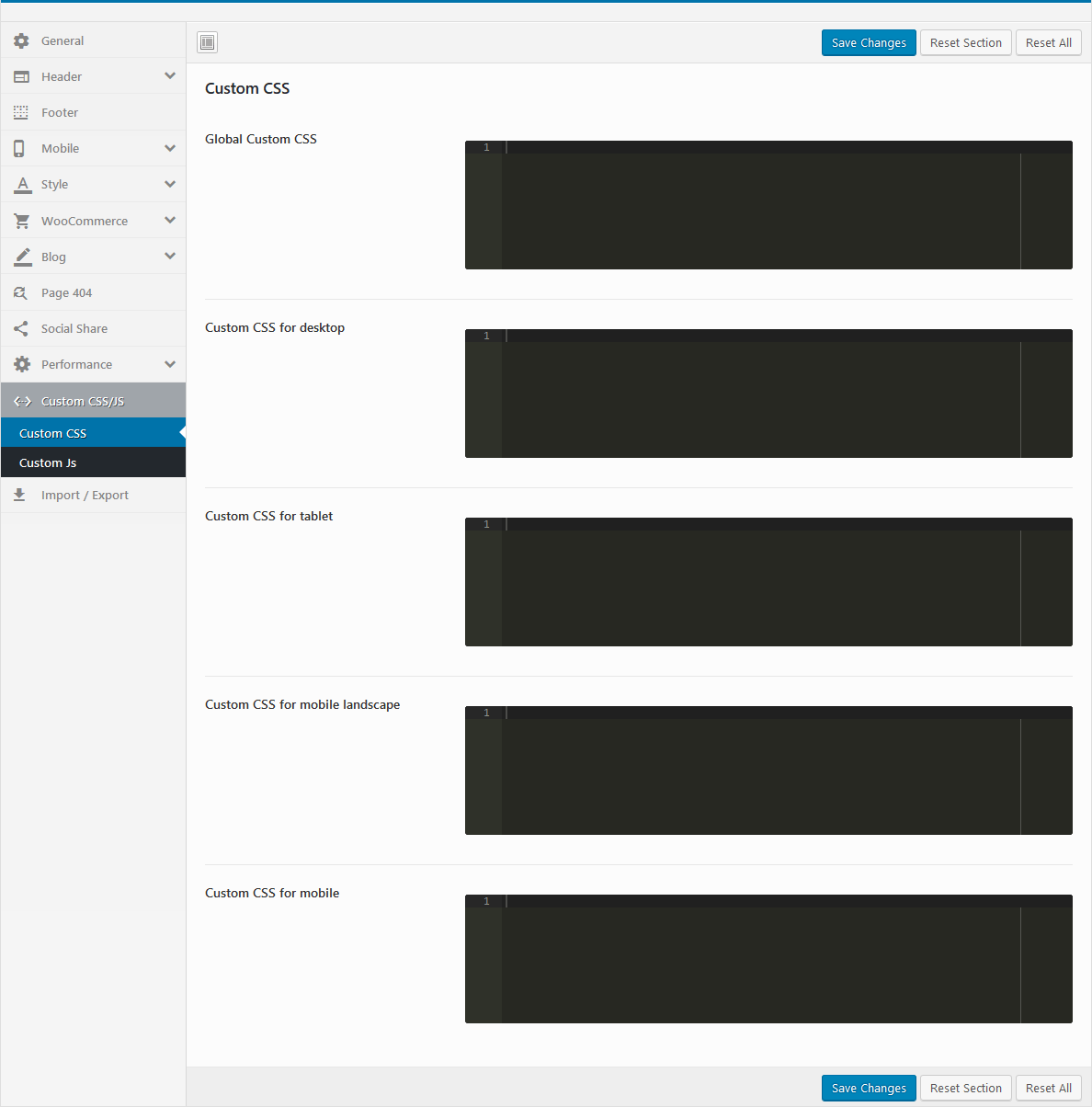Click the Global Custom CSS label
This screenshot has height=1107, width=1092.
pyautogui.click(x=261, y=139)
